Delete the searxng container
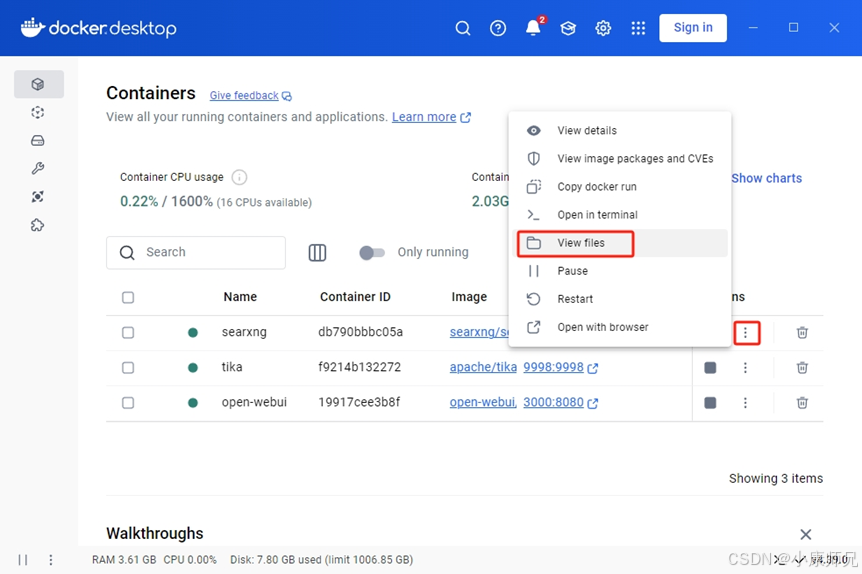This screenshot has width=862, height=574. [802, 333]
